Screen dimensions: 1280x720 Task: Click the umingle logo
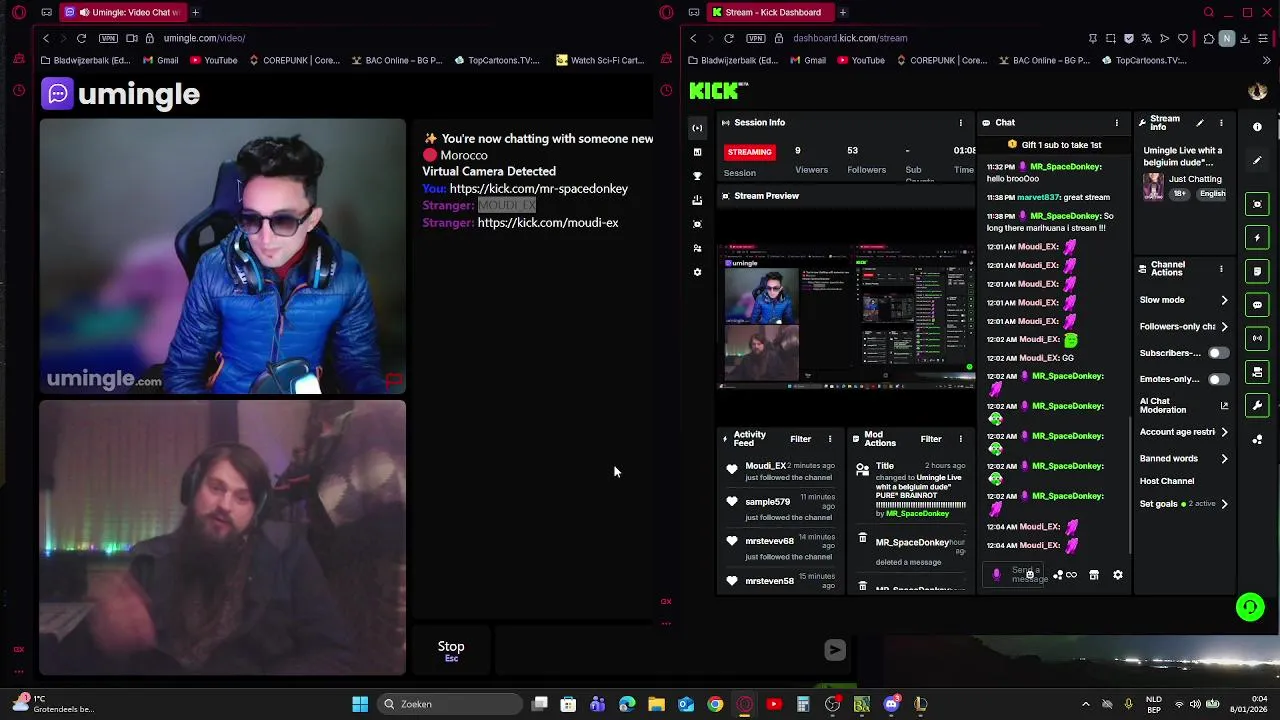[121, 94]
